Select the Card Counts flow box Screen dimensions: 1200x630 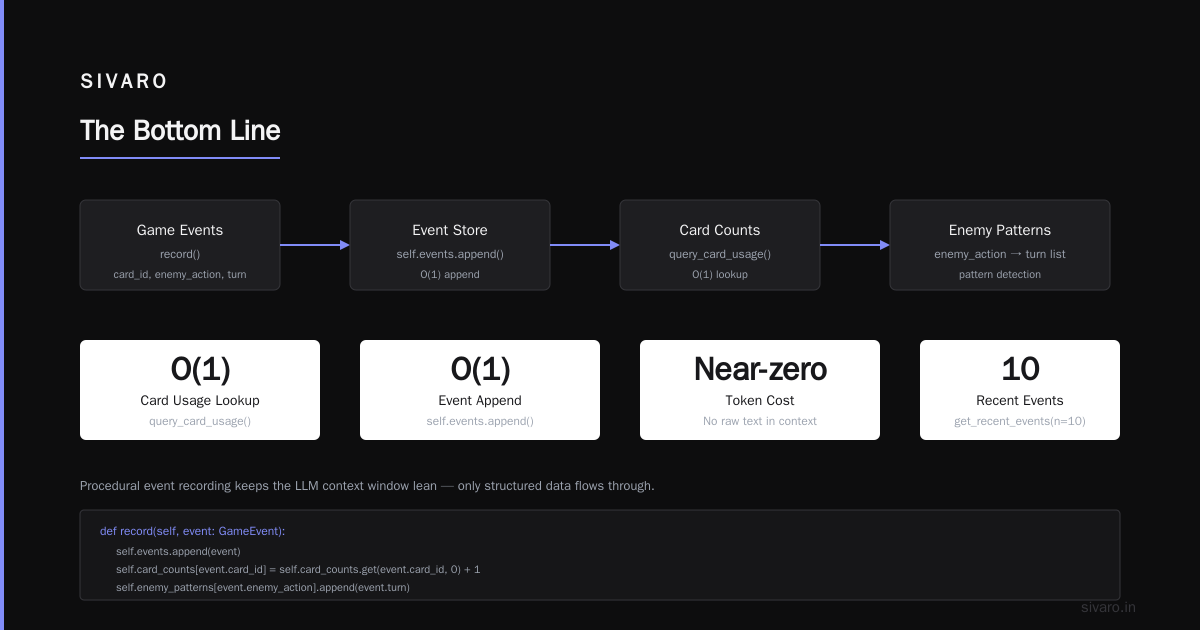(x=720, y=245)
